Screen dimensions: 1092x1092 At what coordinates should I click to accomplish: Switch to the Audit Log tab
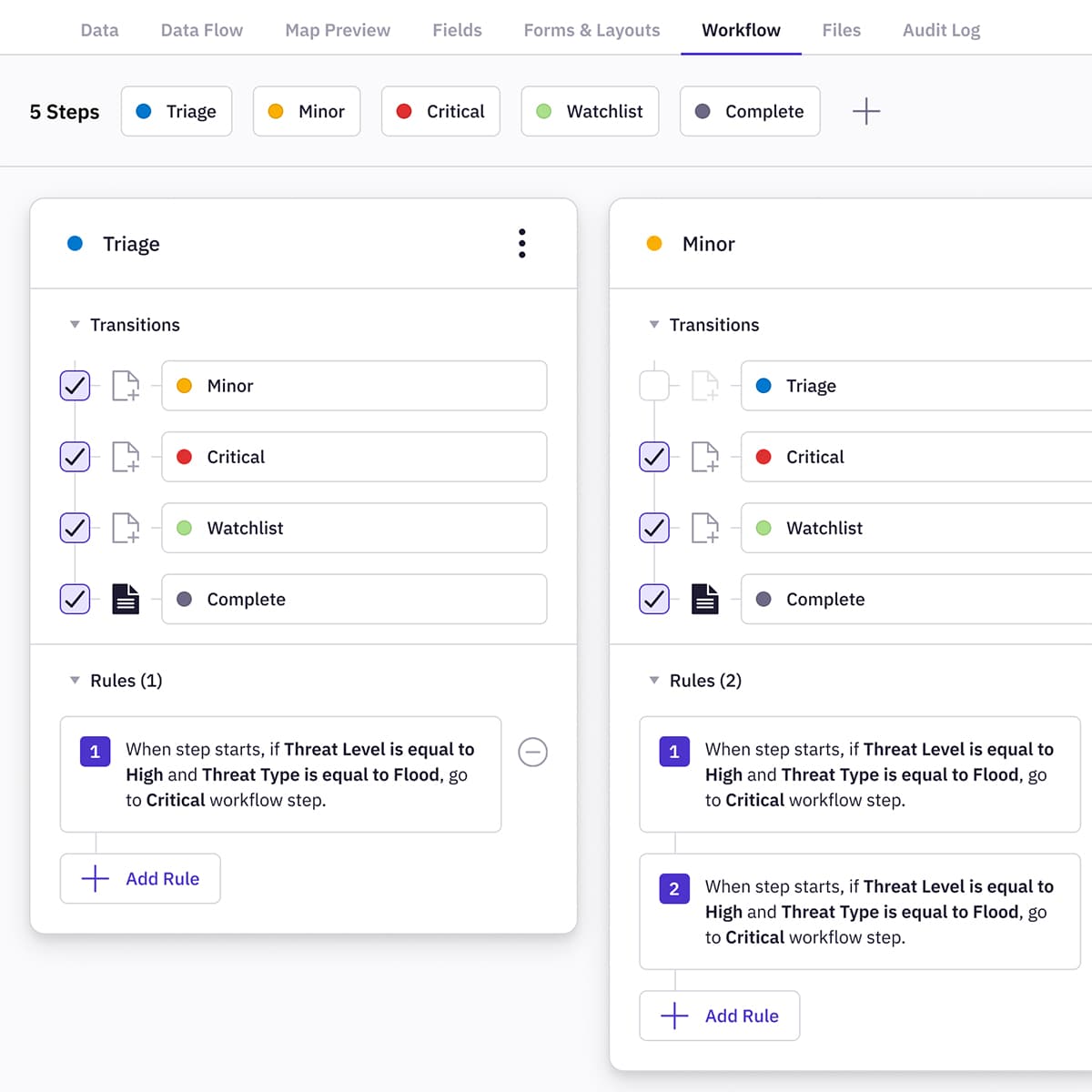point(941,29)
